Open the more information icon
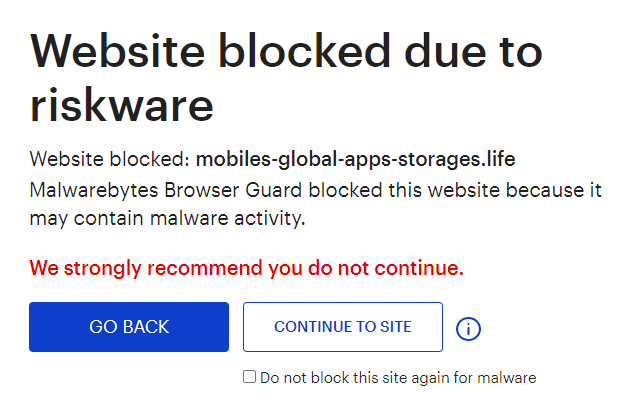 468,328
